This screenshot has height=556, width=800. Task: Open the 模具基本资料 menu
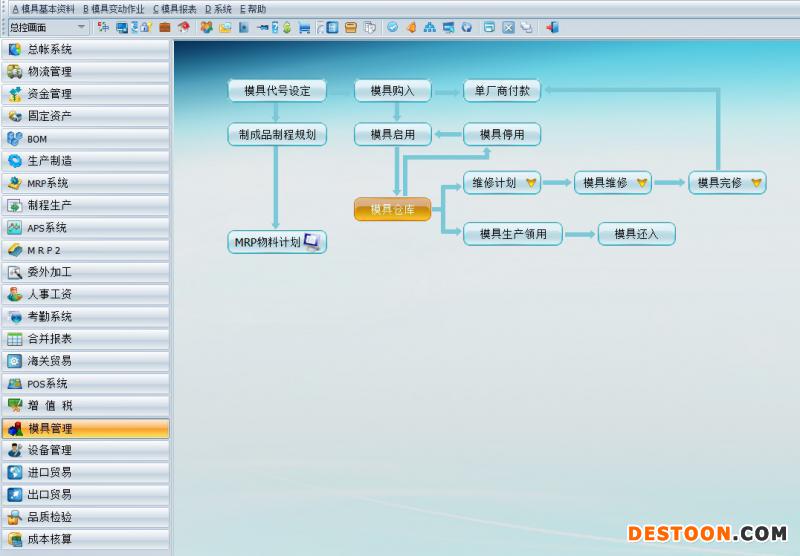(x=43, y=9)
